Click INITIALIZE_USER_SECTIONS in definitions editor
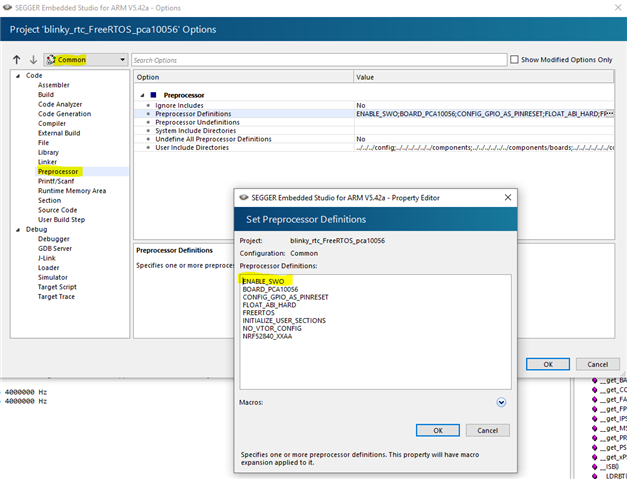This screenshot has height=479, width=627. tap(284, 320)
